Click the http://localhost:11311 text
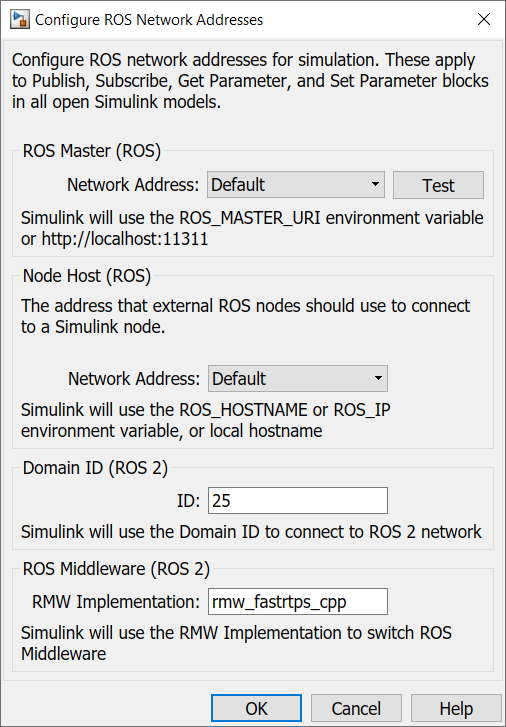Image resolution: width=506 pixels, height=727 pixels. pos(125,239)
